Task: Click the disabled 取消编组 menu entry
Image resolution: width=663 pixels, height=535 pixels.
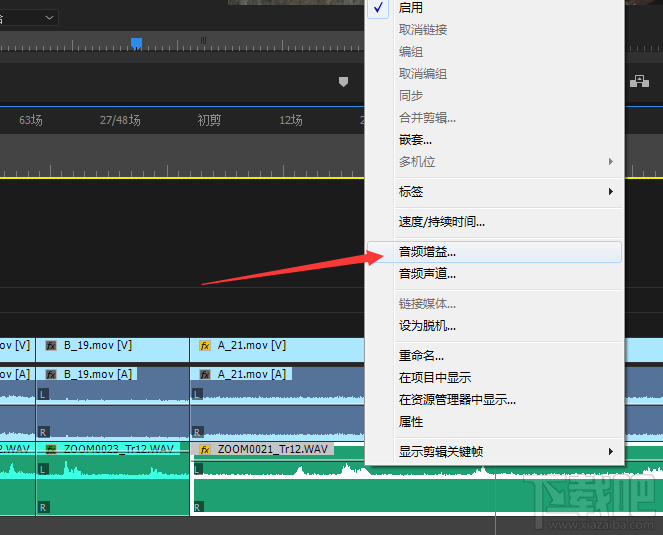Action: pyautogui.click(x=495, y=74)
